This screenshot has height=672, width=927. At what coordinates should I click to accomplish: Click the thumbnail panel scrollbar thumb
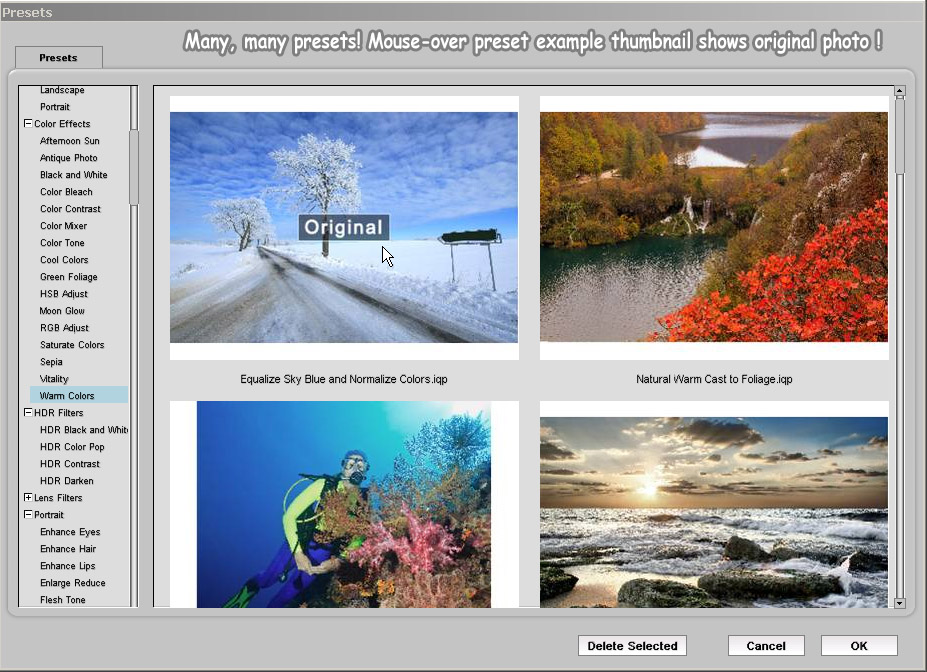[x=900, y=135]
